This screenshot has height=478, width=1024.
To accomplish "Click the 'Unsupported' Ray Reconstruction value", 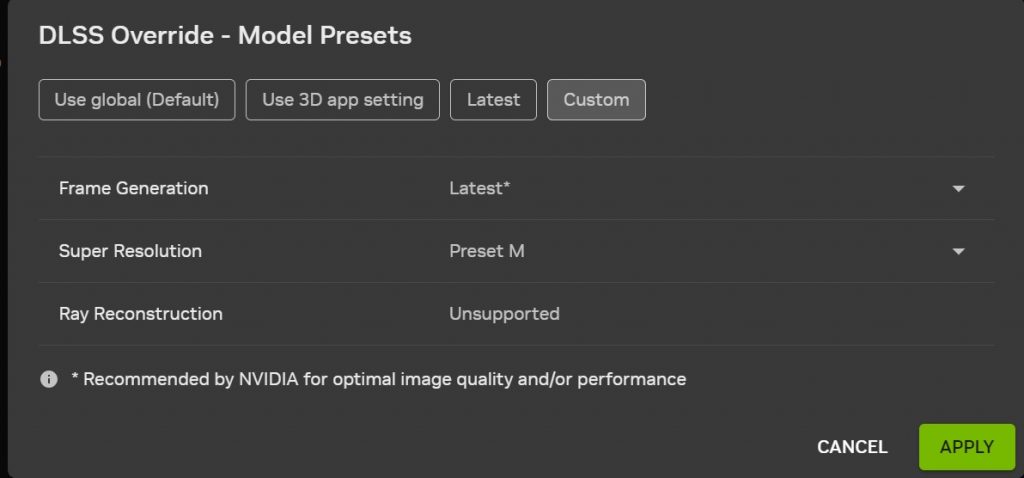I will 504,314.
